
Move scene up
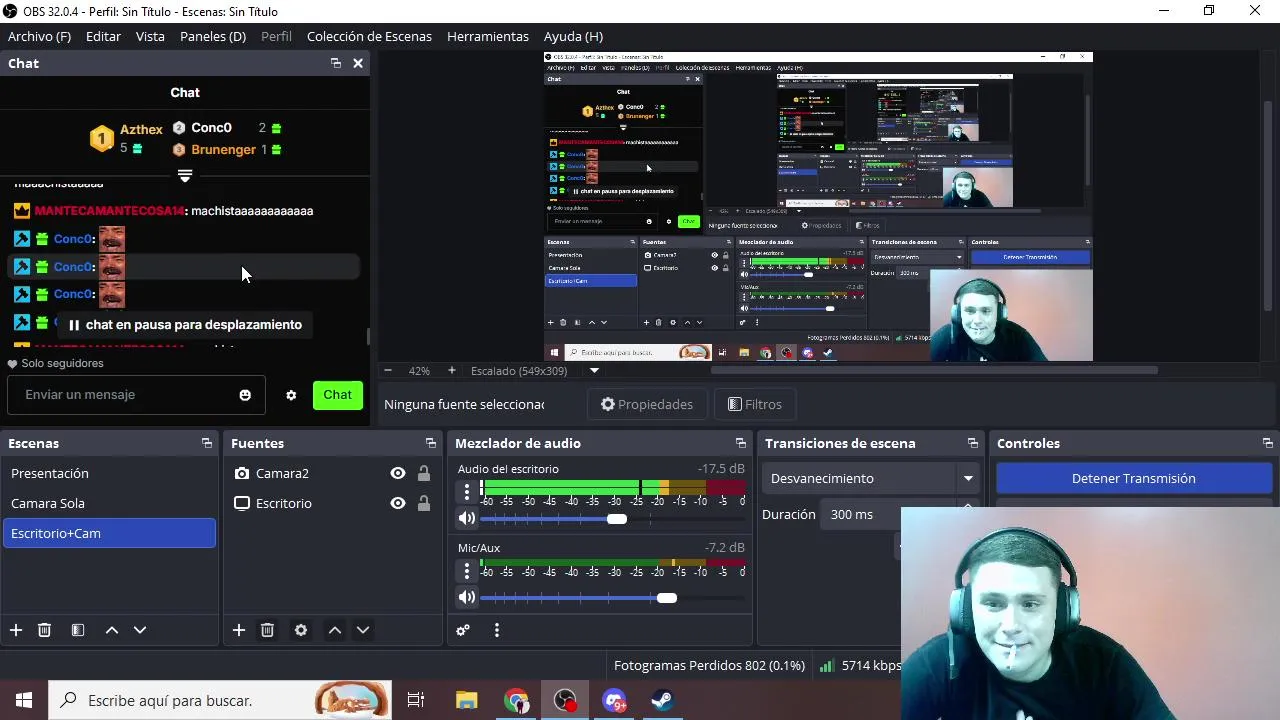pos(112,630)
